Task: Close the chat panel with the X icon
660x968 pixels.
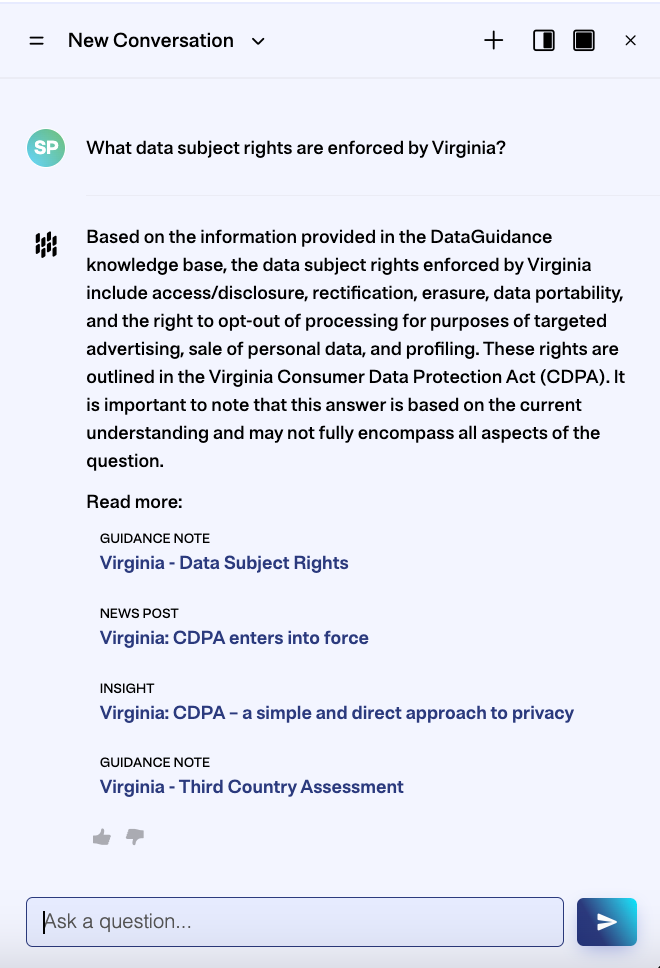Action: [630, 40]
